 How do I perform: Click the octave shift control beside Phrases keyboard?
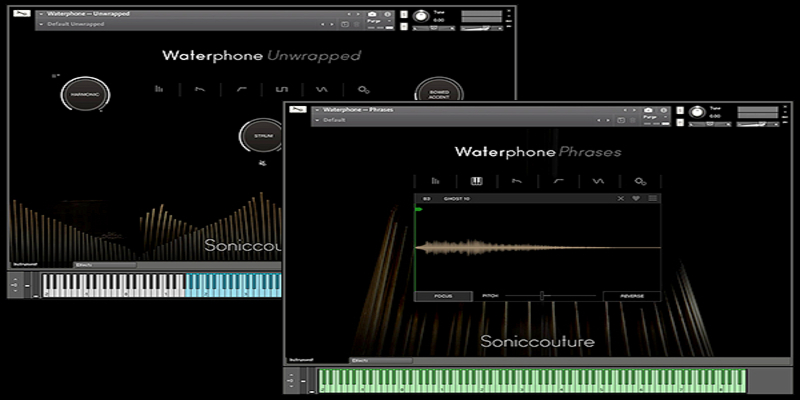(291, 381)
